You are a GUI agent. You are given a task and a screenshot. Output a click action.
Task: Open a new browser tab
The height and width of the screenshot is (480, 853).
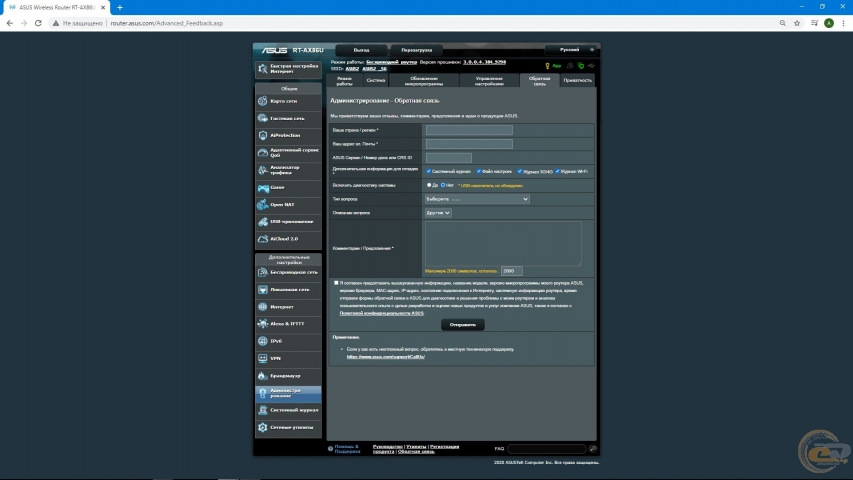(x=120, y=7)
